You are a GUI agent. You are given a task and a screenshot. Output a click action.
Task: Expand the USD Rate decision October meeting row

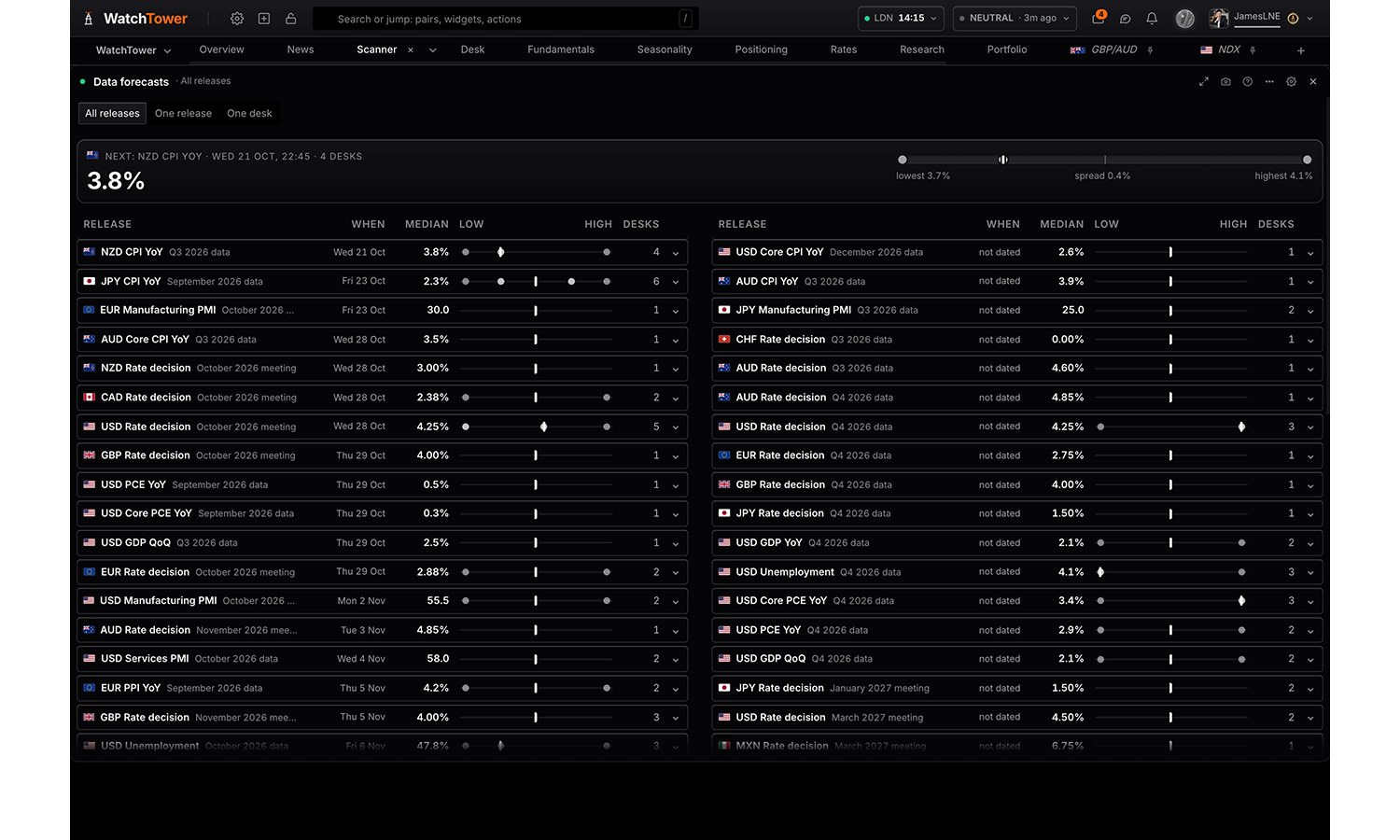[x=676, y=427]
